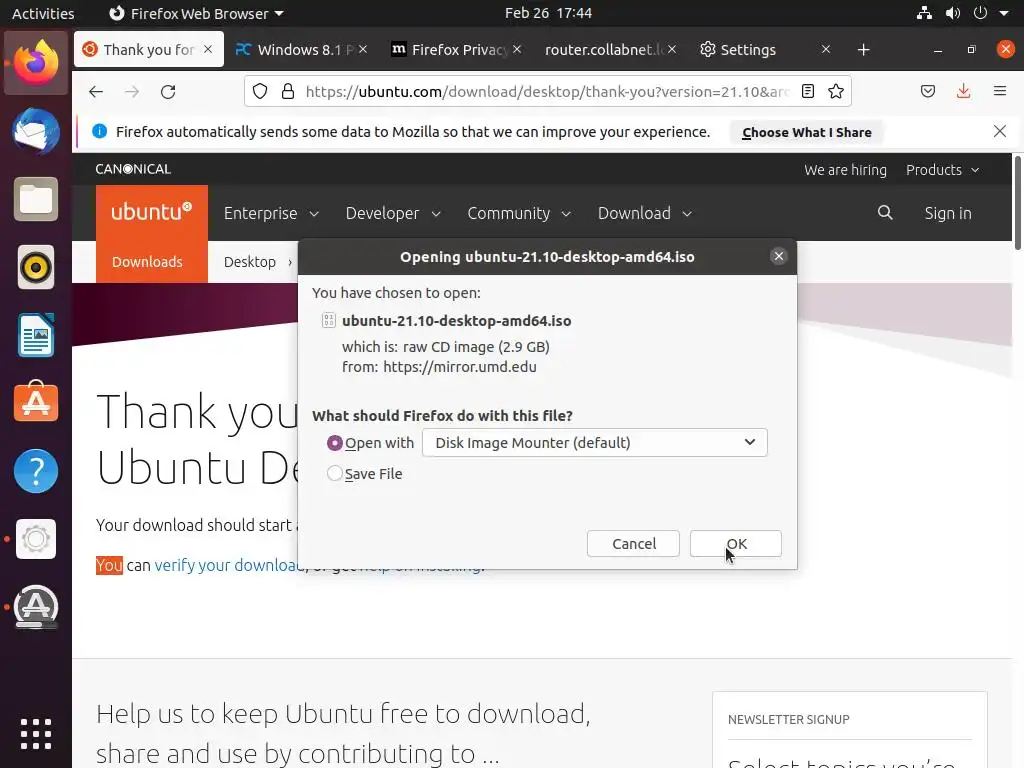
Task: Open Software Updater in the dock
Action: click(x=36, y=607)
